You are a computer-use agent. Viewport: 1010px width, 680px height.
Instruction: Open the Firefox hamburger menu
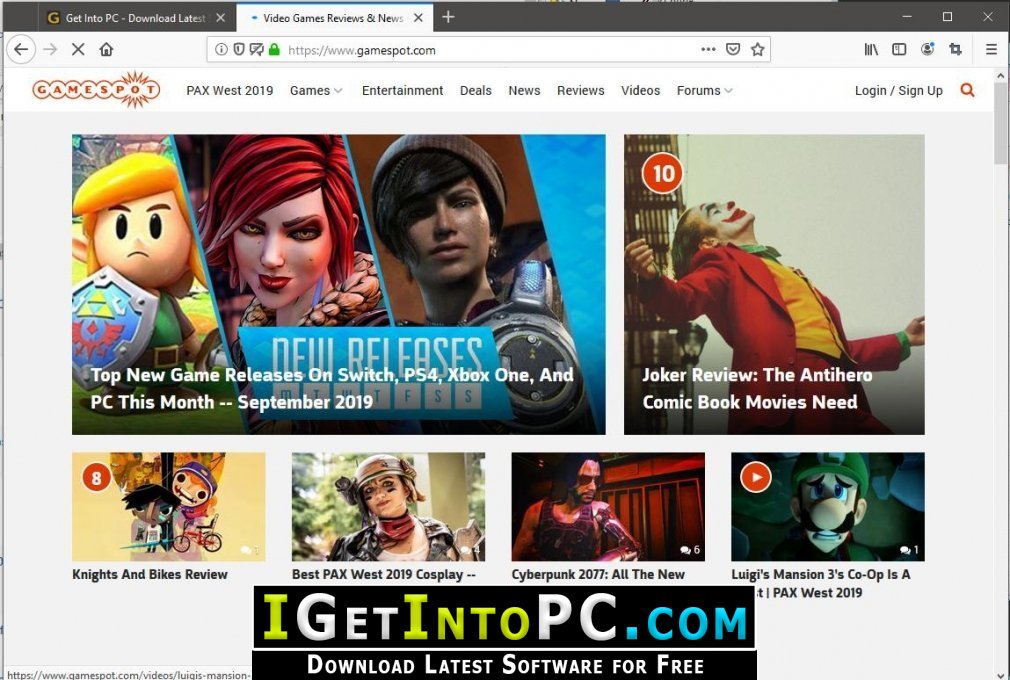click(991, 50)
